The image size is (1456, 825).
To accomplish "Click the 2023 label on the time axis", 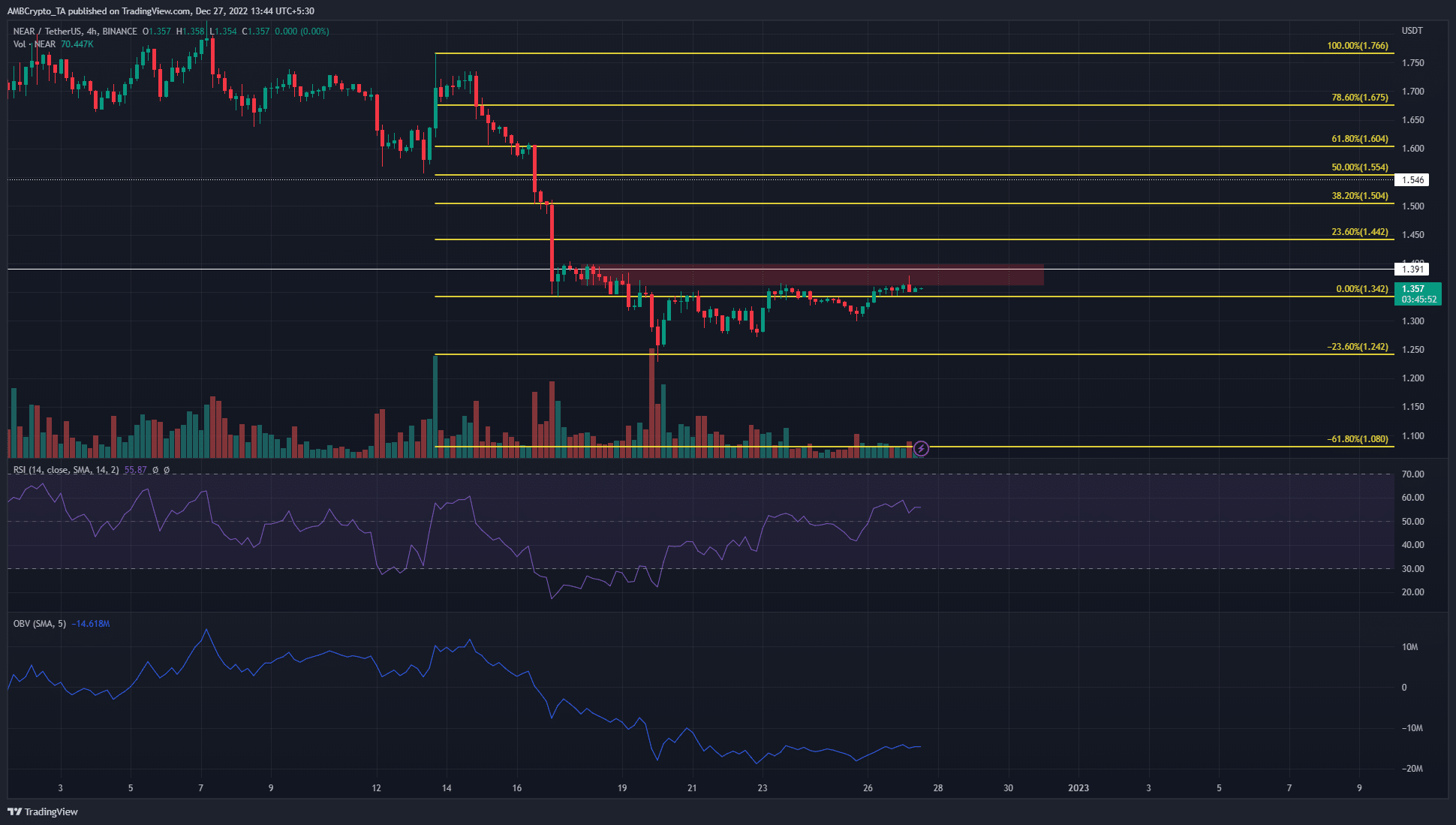I will pos(1078,788).
